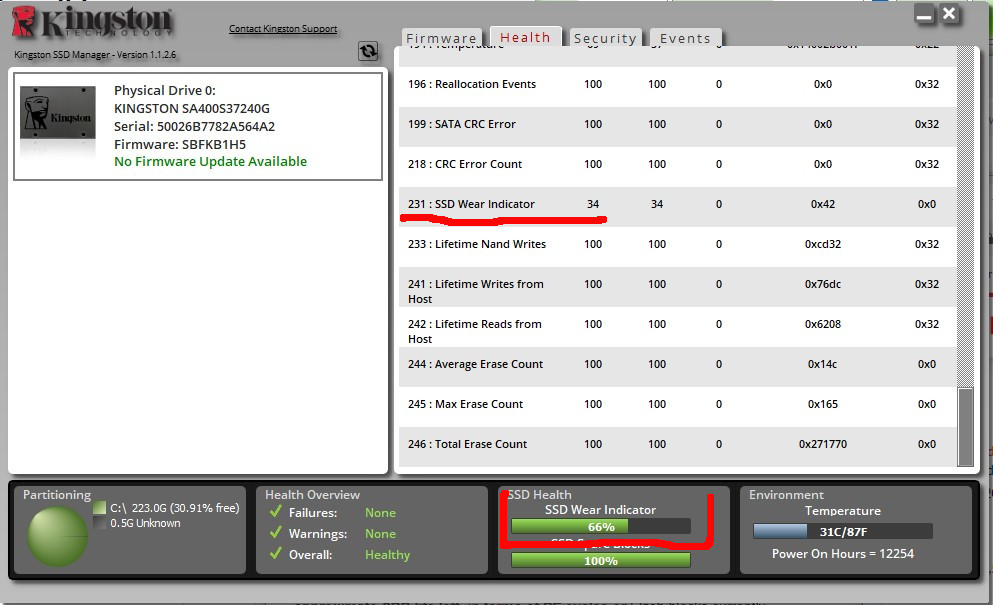
Task: Select the Kingston SSD drive thumbnail
Action: 58,113
